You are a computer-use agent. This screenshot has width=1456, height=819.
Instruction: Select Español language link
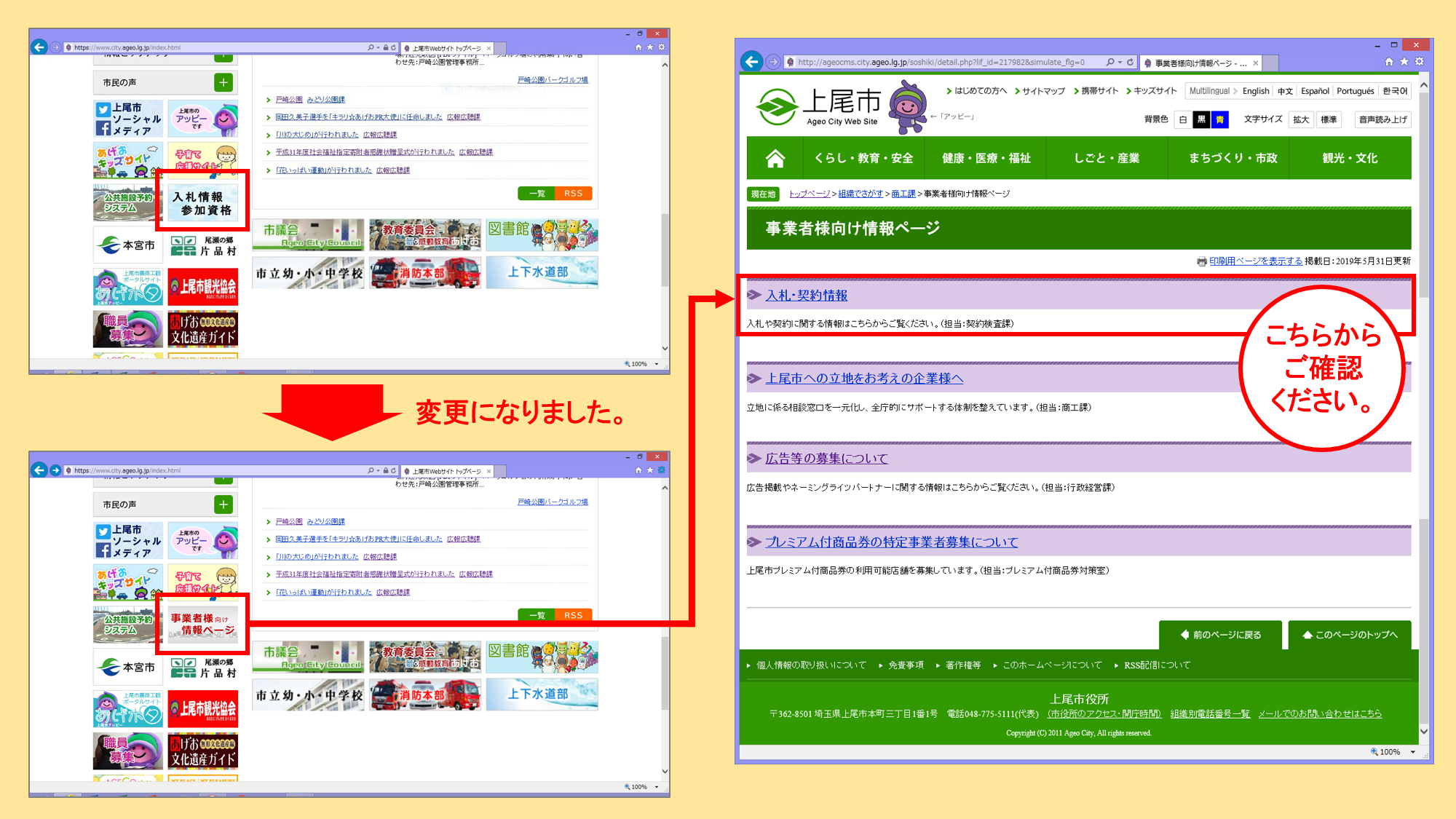1315,91
